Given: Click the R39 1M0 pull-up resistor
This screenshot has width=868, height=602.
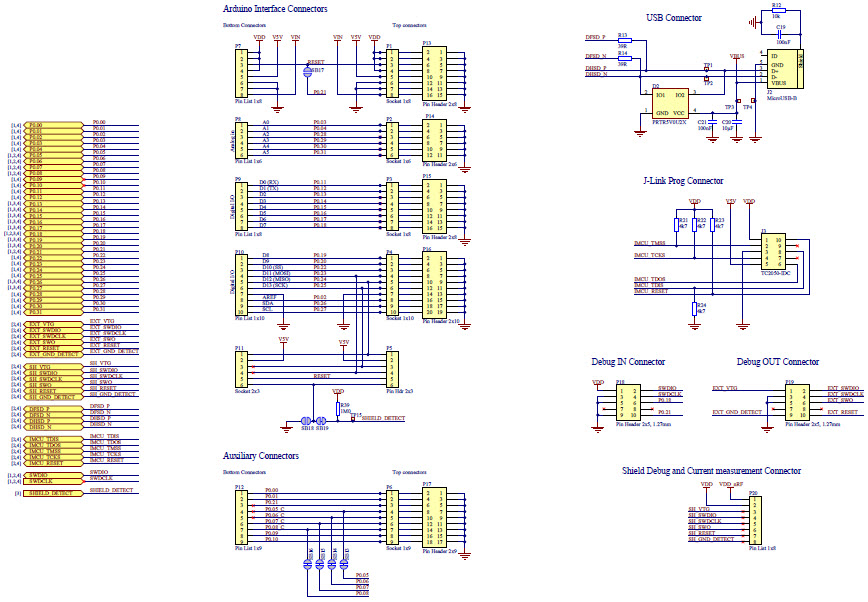Looking at the screenshot, I should [x=337, y=408].
